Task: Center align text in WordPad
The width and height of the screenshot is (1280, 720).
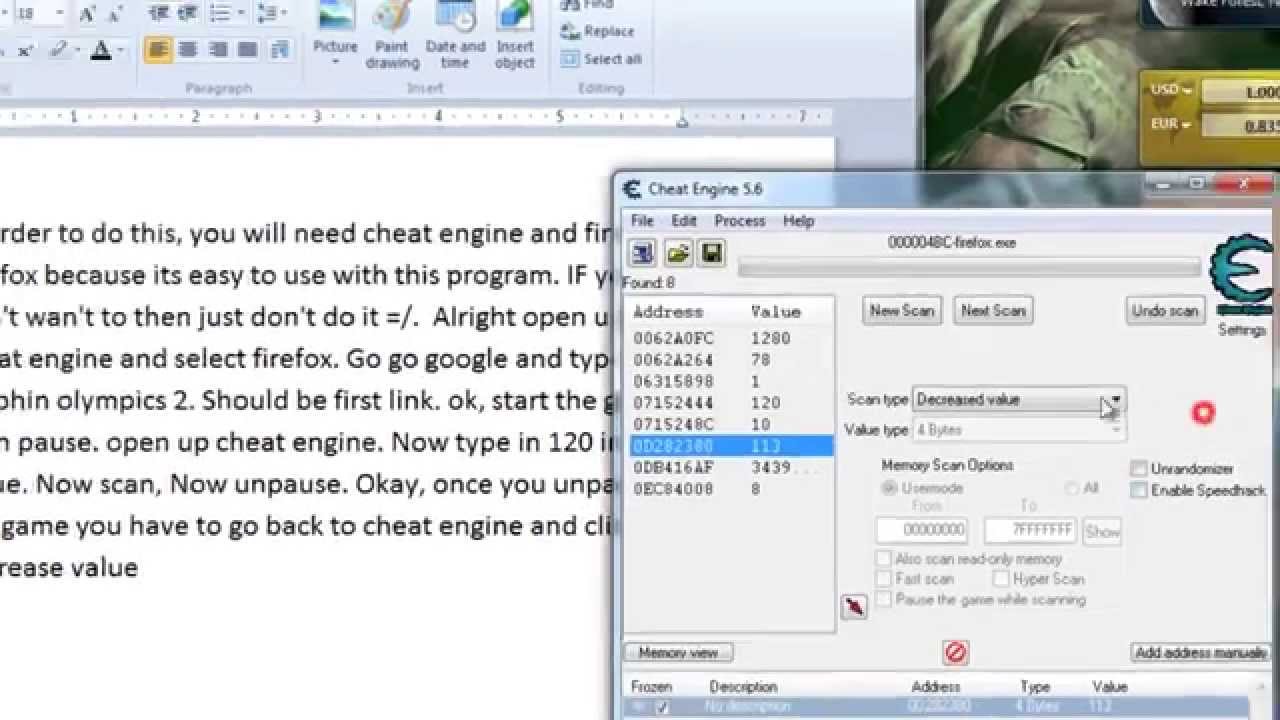Action: tap(188, 49)
